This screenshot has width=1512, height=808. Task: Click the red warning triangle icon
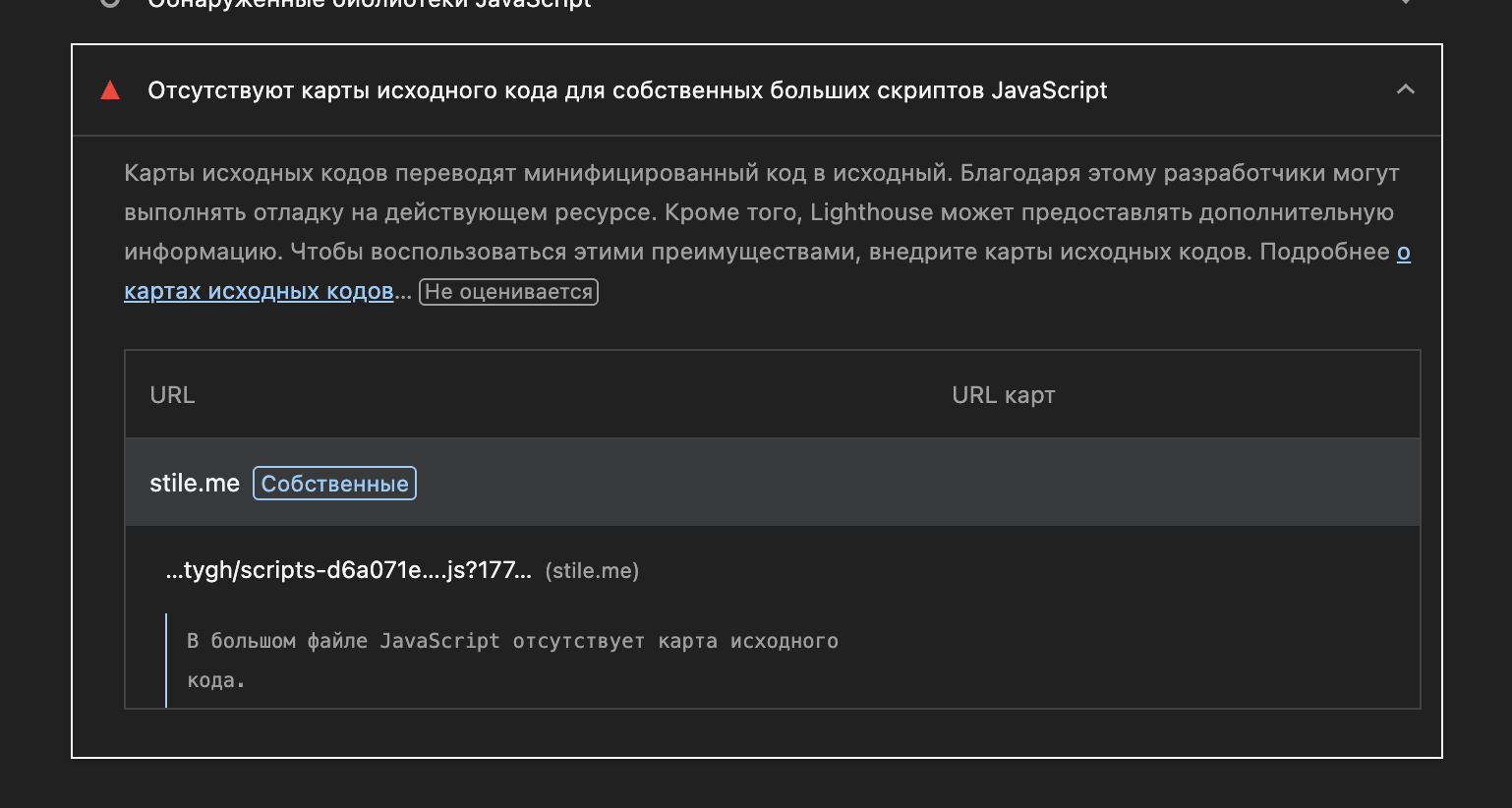[x=110, y=90]
